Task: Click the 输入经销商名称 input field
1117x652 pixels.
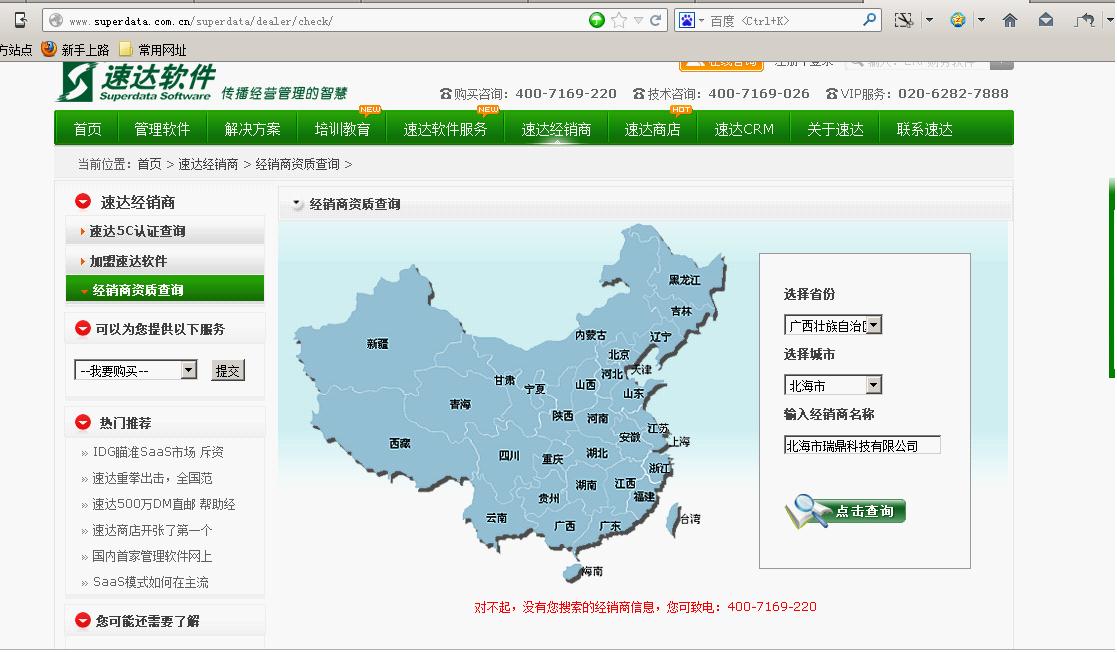Action: pos(862,445)
